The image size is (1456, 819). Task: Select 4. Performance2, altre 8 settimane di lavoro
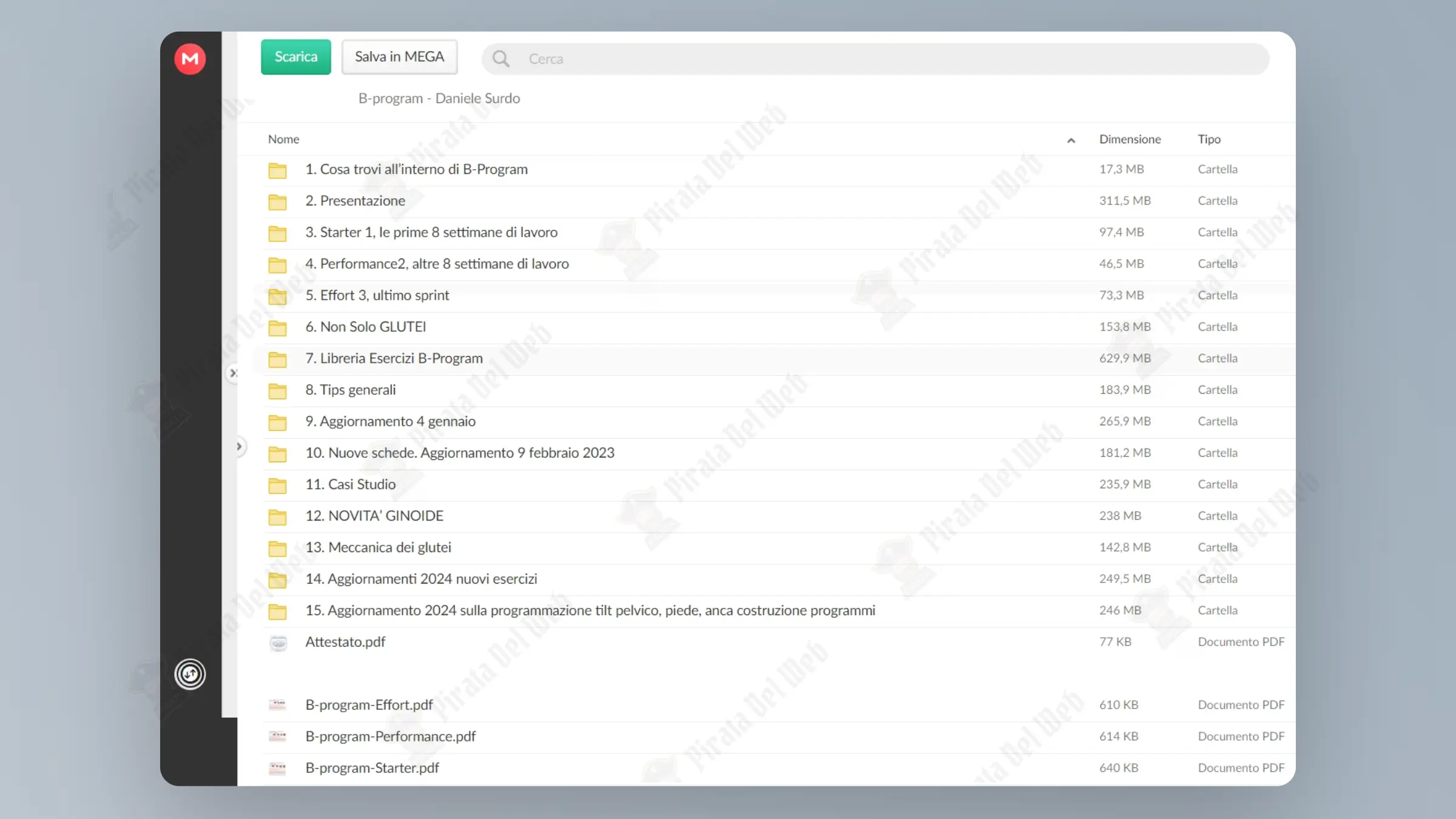click(437, 264)
